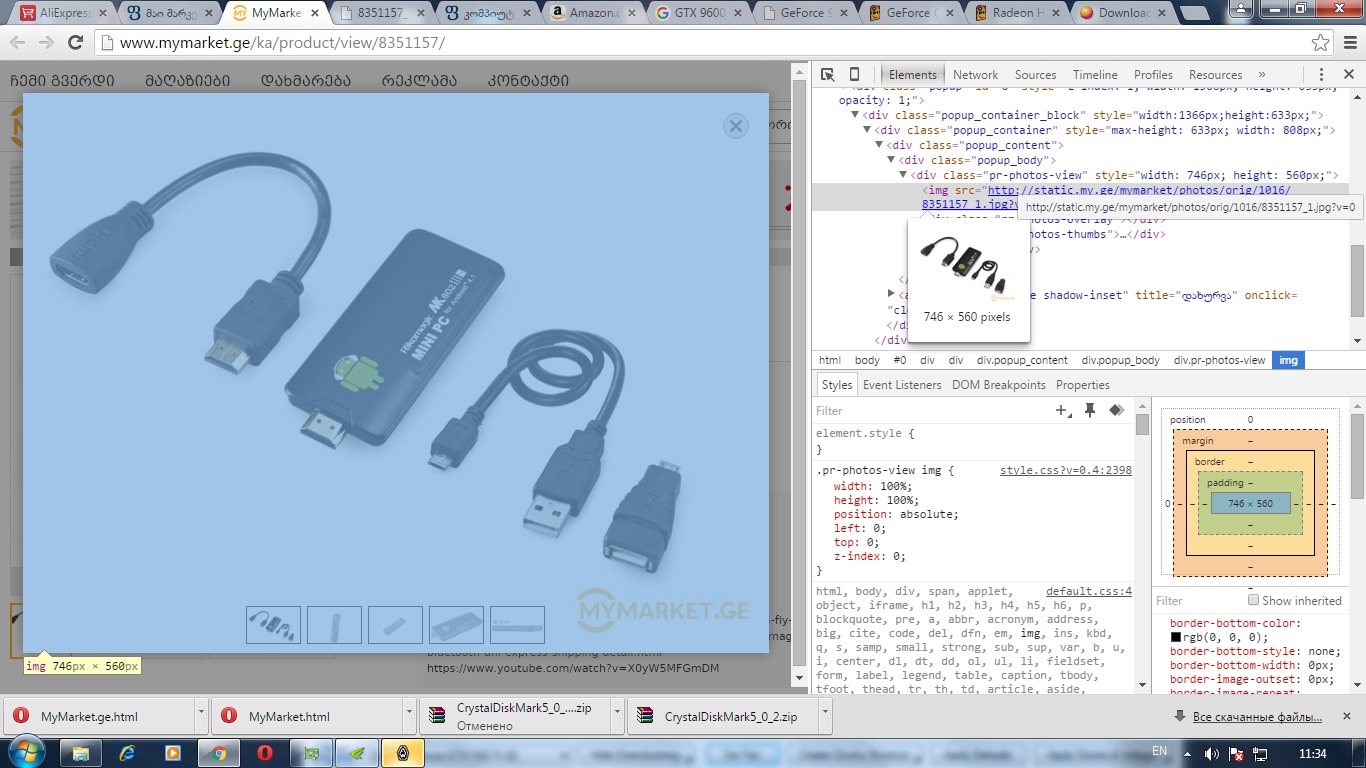Switch to the Network tab
This screenshot has height=768, width=1366.
[x=975, y=75]
